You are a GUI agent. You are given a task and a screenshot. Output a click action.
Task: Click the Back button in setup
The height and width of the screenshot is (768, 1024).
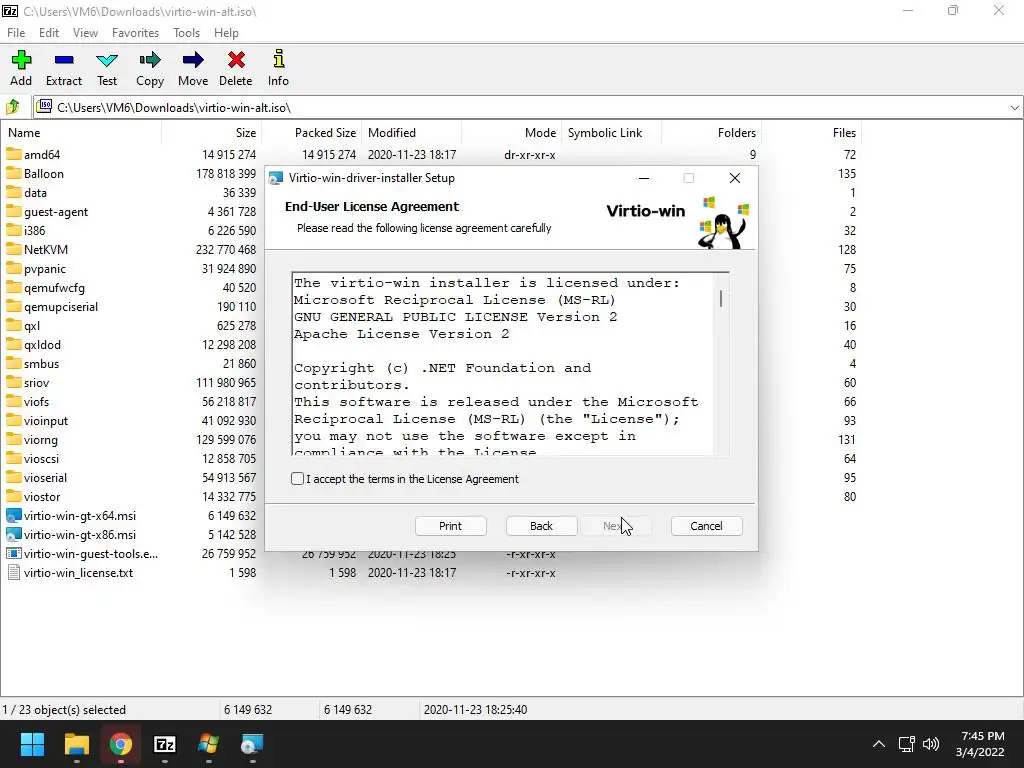pyautogui.click(x=541, y=526)
